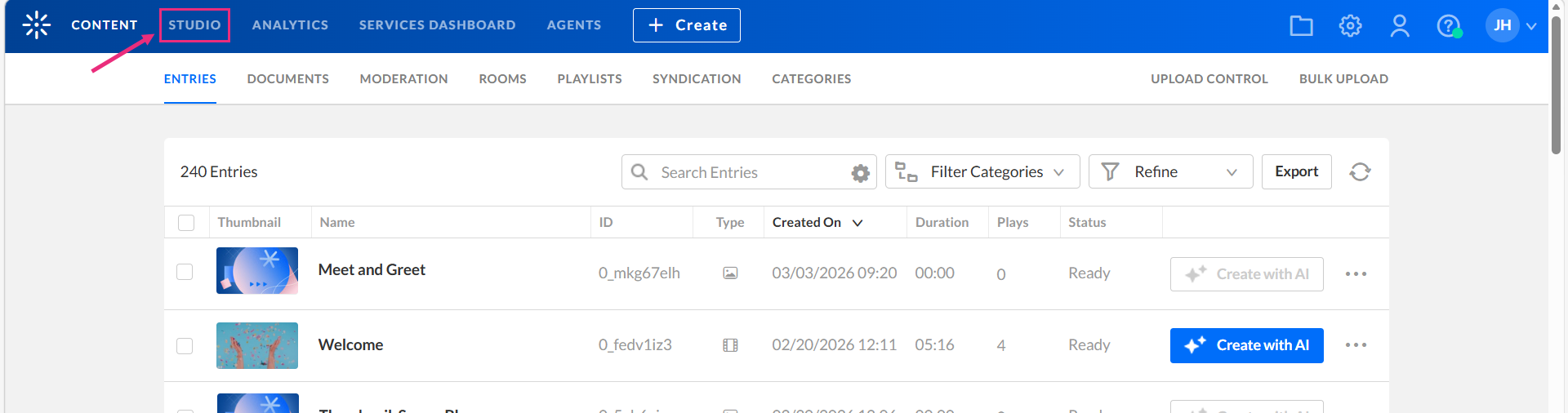
Task: Expand the JH account menu
Action: 1512,26
